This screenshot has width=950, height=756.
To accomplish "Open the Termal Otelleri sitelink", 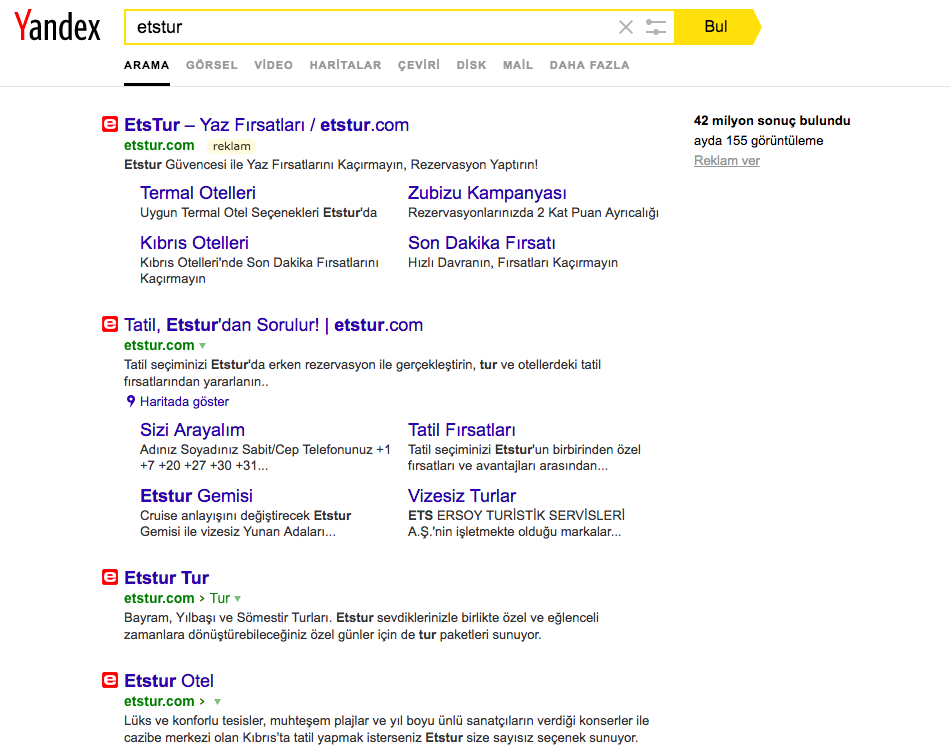I will [x=198, y=193].
